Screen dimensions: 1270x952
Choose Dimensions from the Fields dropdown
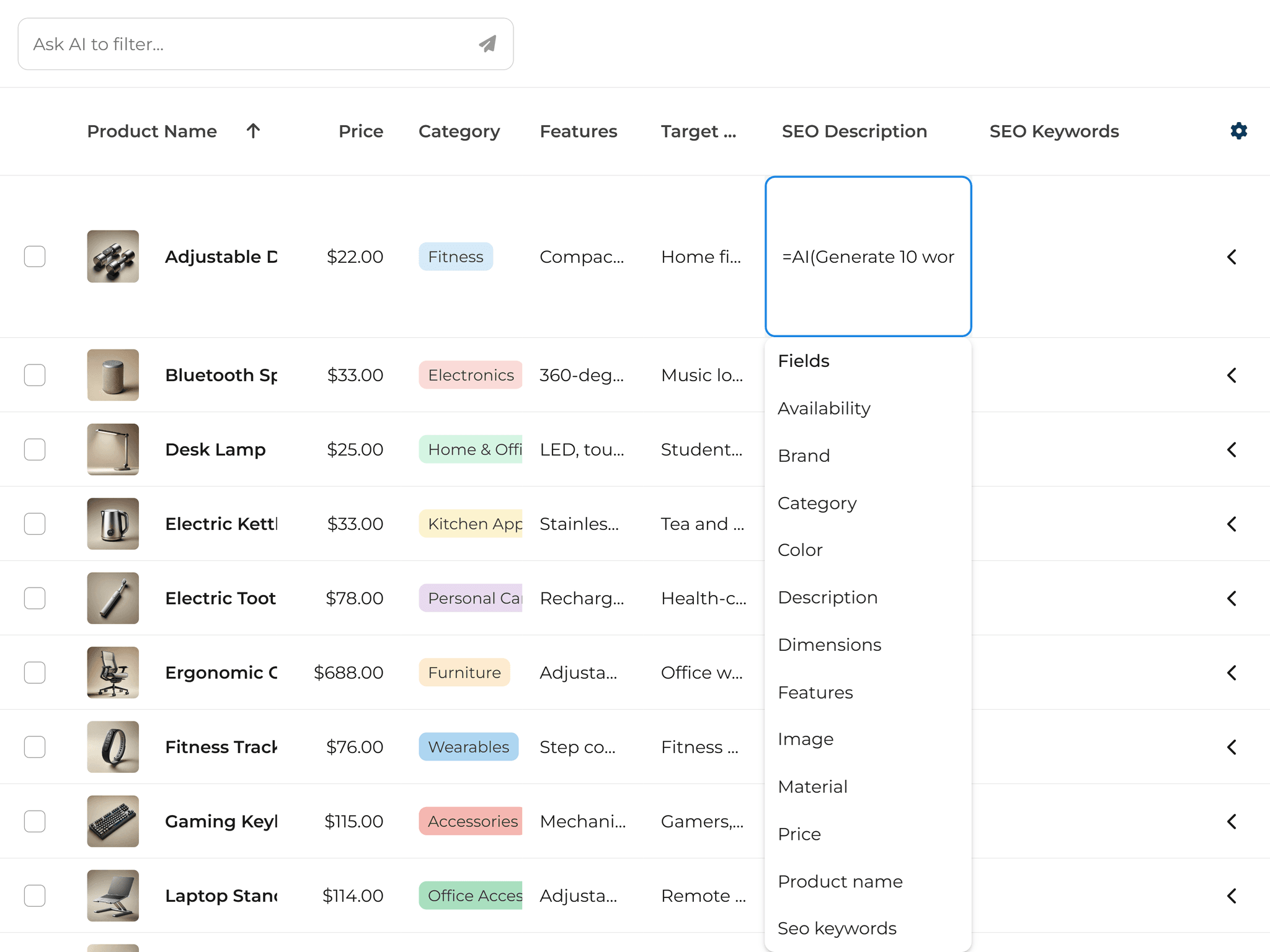click(829, 645)
